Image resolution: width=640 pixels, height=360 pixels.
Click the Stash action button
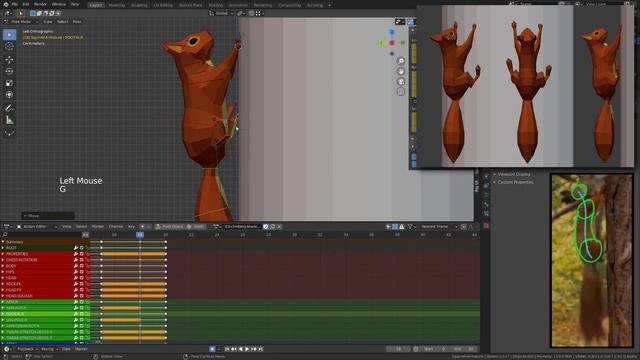196,227
